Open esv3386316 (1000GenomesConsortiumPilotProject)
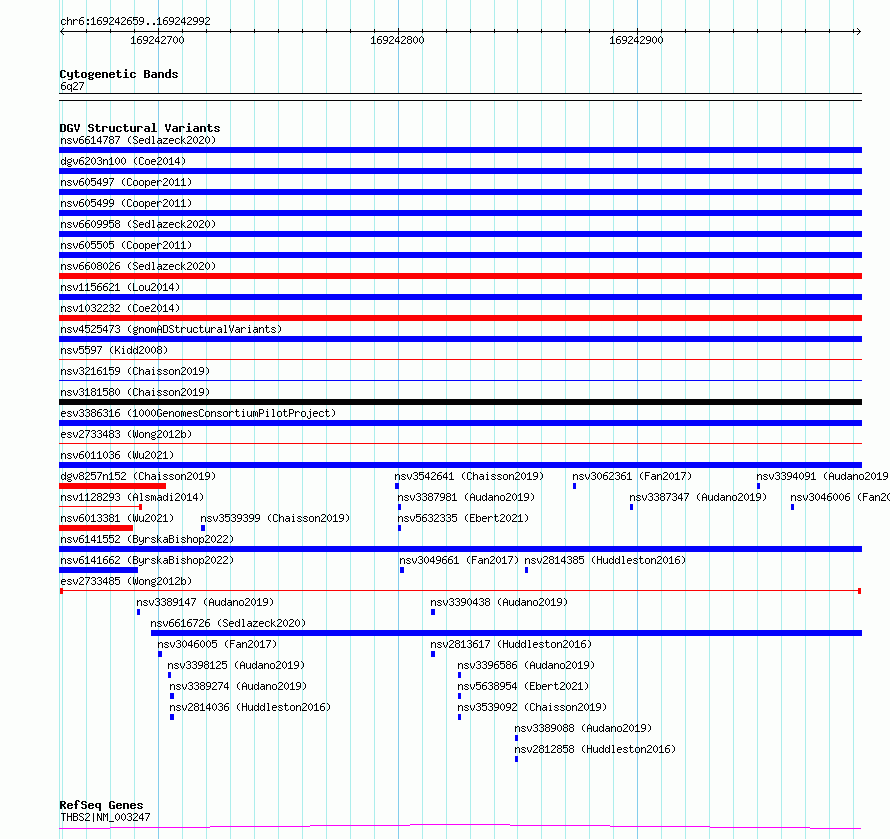Screen dimensions: 890x839 pyautogui.click(x=198, y=413)
